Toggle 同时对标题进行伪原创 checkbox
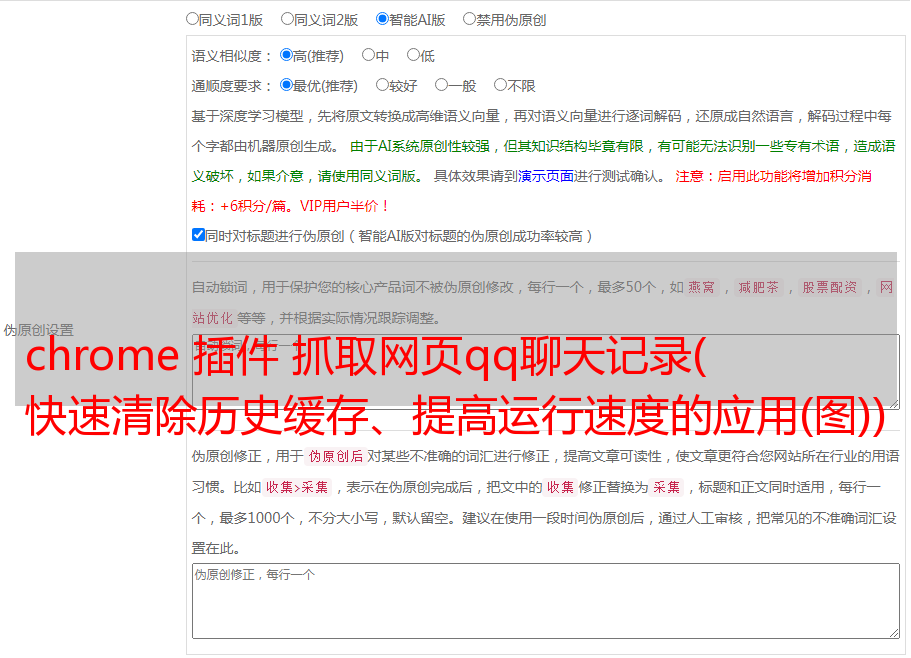The width and height of the screenshot is (911, 658). (198, 235)
